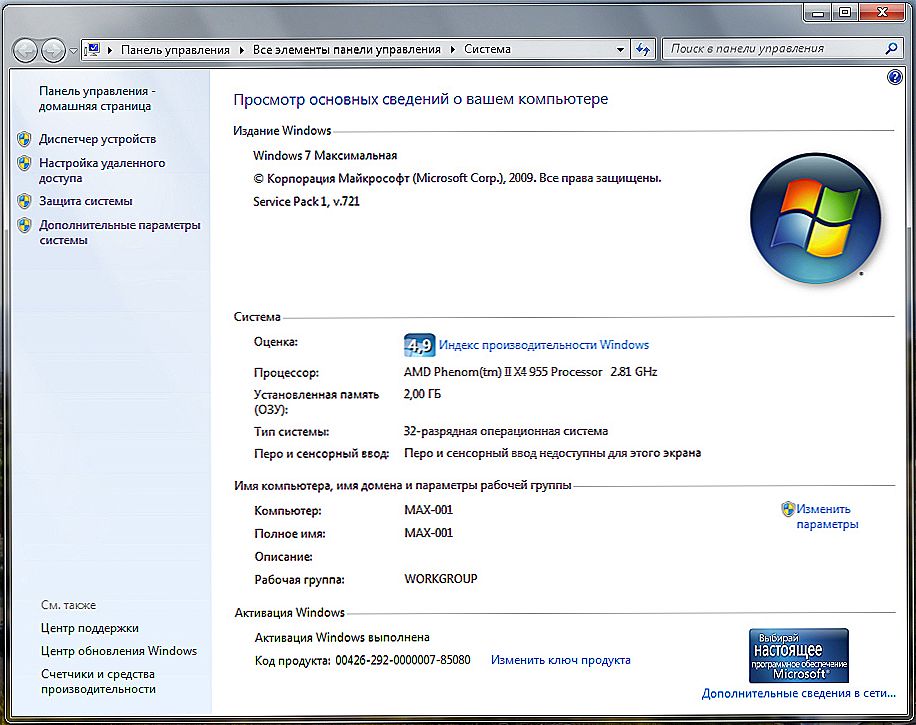The image size is (916, 725).
Task: Click the 4,9 performance score badge
Action: [419, 345]
